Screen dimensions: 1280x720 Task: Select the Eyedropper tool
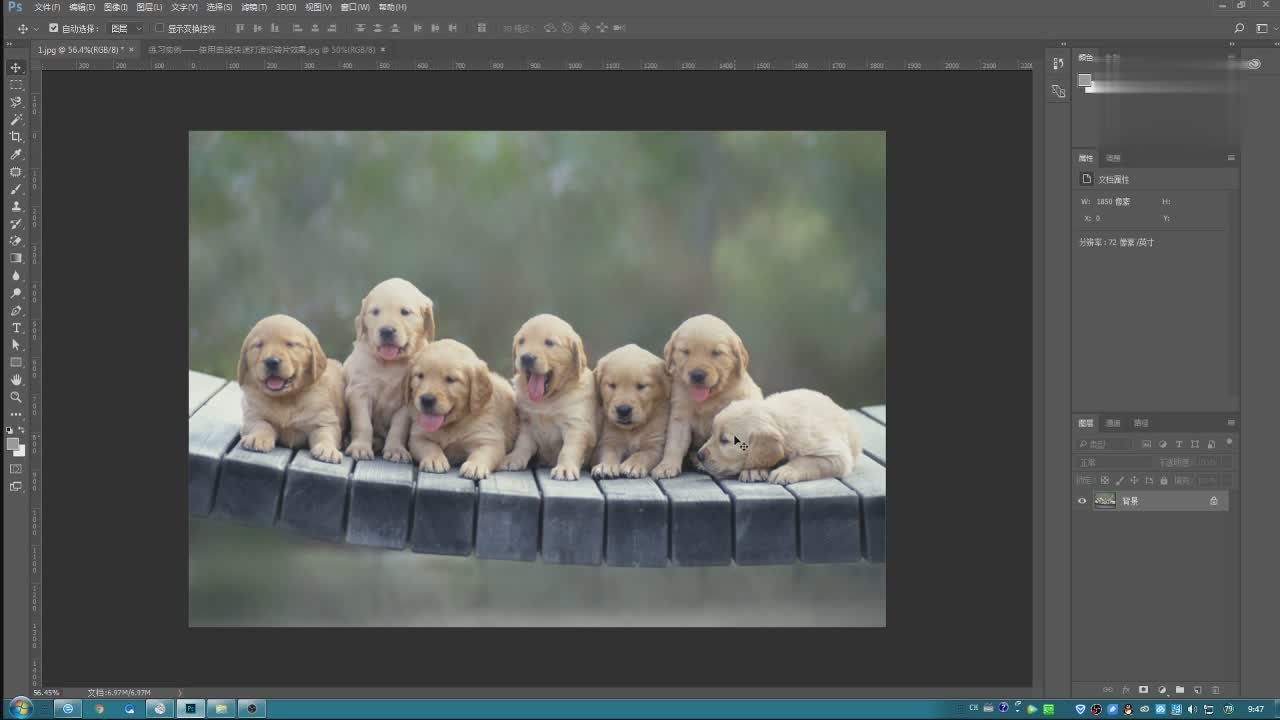click(16, 154)
